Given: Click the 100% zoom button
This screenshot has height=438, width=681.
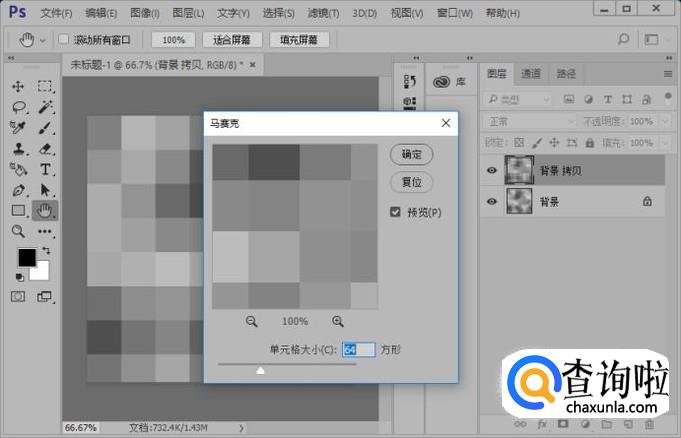Looking at the screenshot, I should 173,40.
